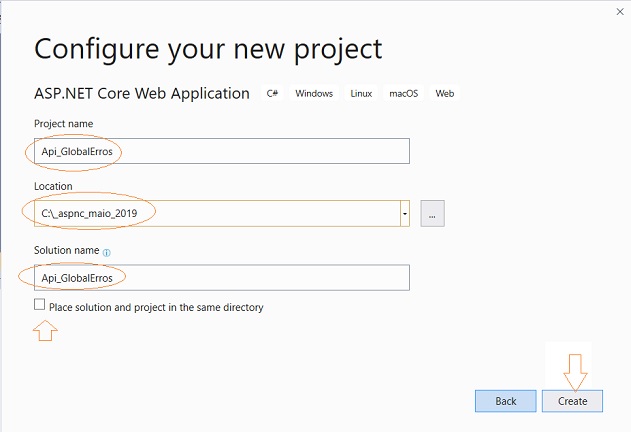This screenshot has width=631, height=432.
Task: Expand the Location dropdown arrow
Action: [405, 213]
